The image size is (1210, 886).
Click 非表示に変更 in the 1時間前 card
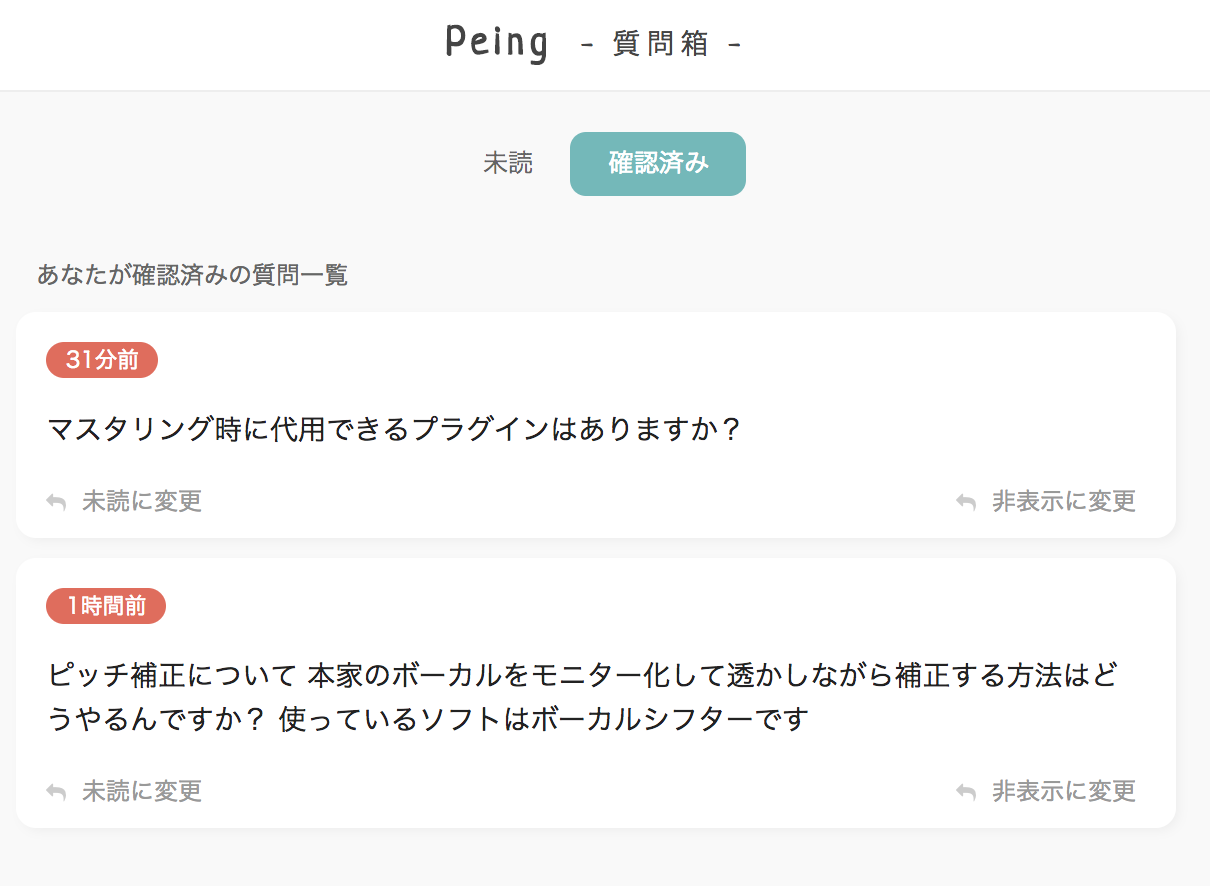pyautogui.click(x=1063, y=791)
